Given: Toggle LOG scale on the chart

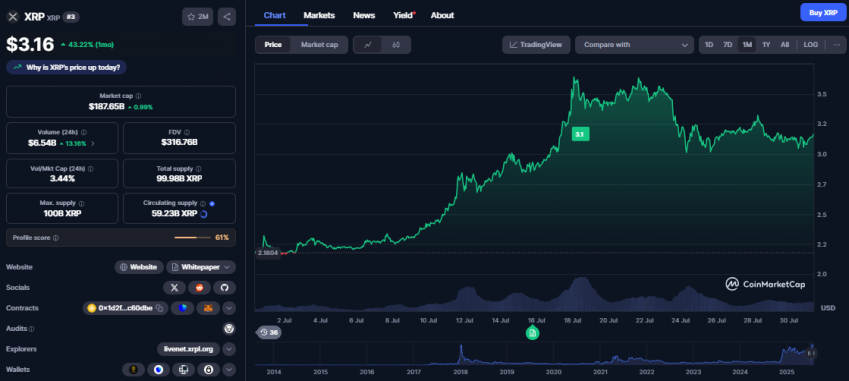Looking at the screenshot, I should tap(811, 45).
